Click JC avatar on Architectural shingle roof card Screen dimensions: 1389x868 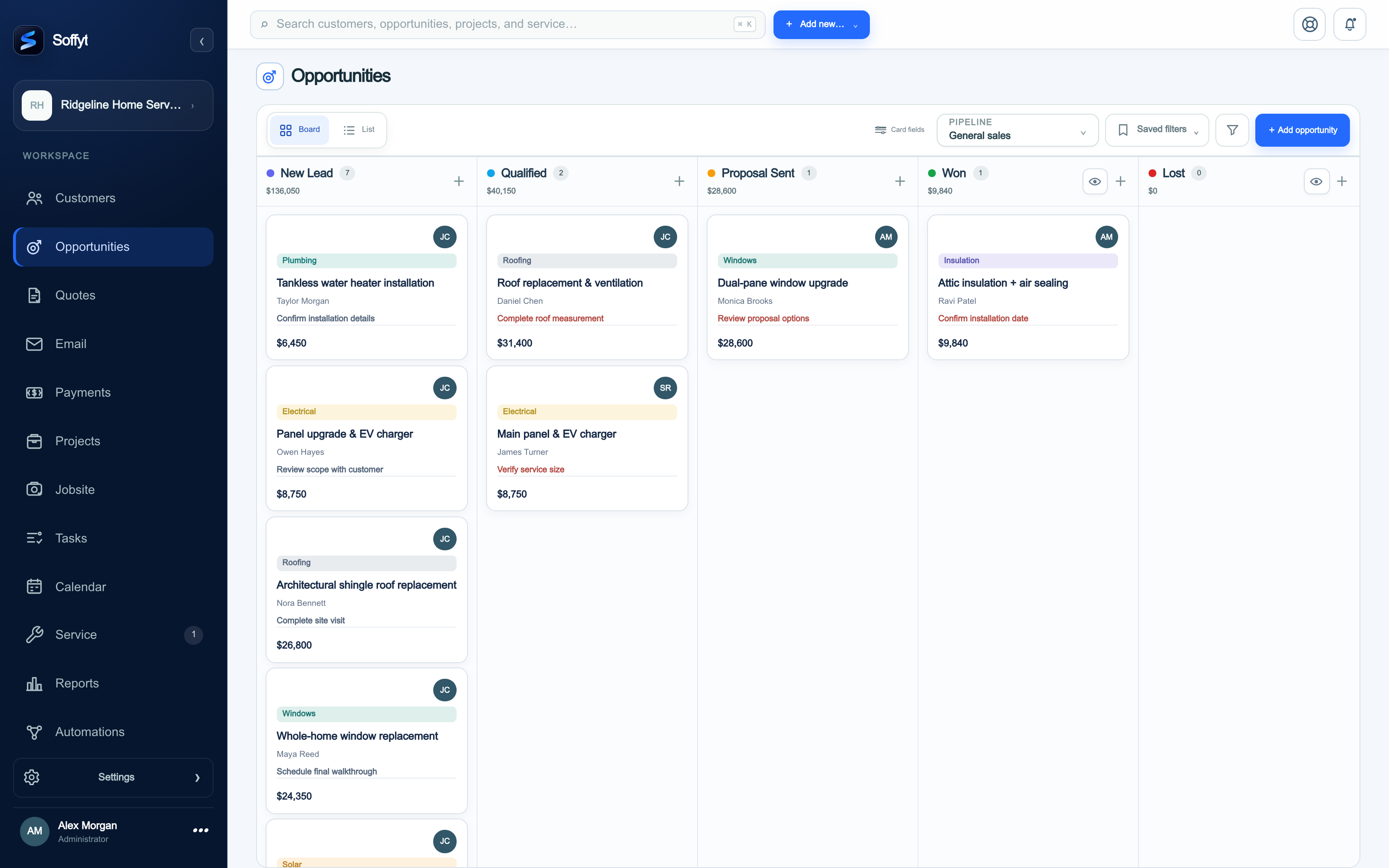(445, 539)
